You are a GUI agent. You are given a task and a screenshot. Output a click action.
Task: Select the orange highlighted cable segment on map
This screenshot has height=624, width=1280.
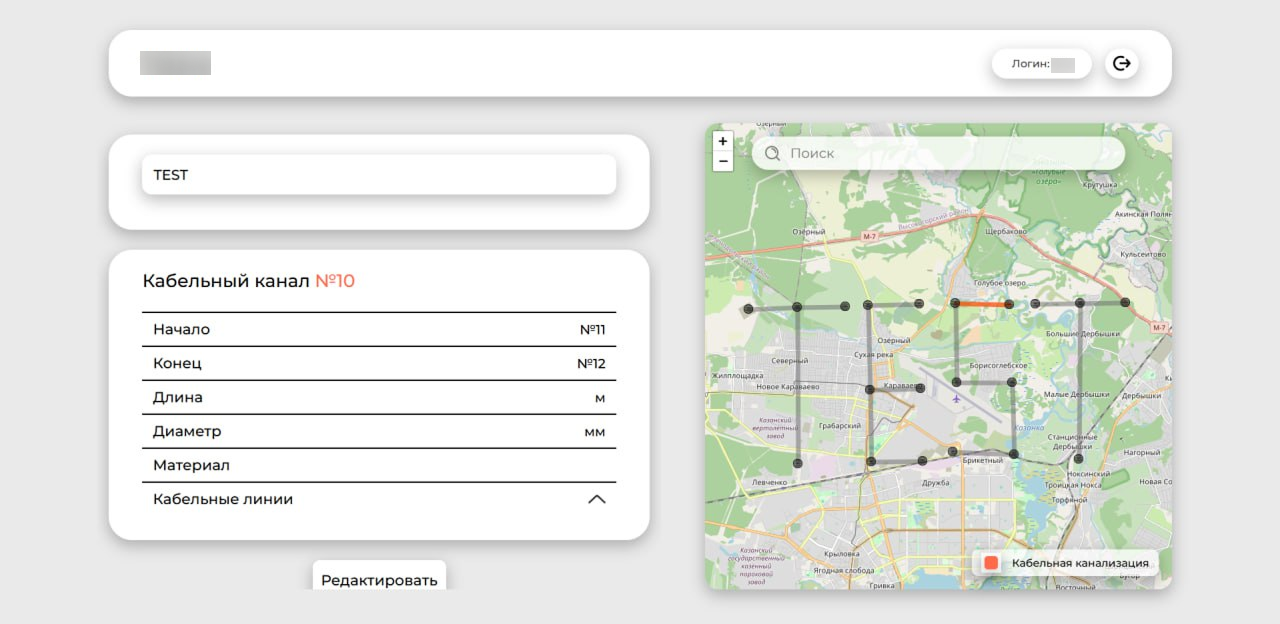coord(982,304)
